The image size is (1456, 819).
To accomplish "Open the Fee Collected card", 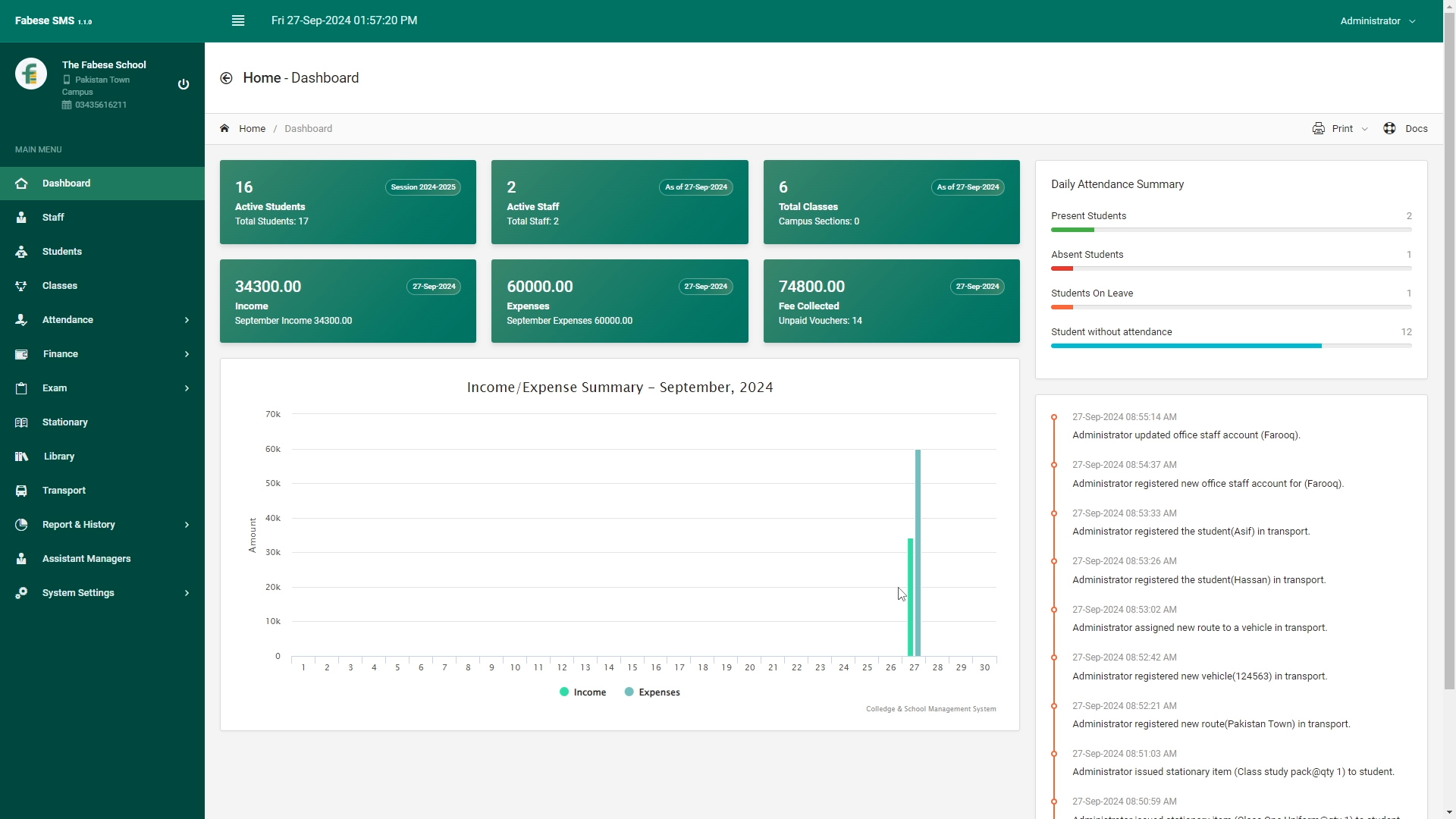I will 892,301.
